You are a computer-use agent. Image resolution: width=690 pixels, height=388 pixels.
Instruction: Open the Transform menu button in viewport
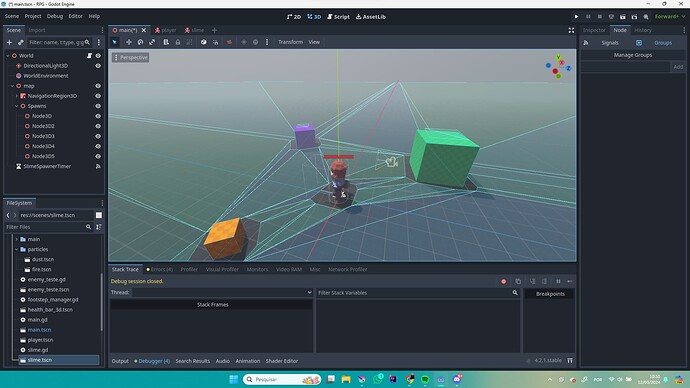[x=290, y=42]
